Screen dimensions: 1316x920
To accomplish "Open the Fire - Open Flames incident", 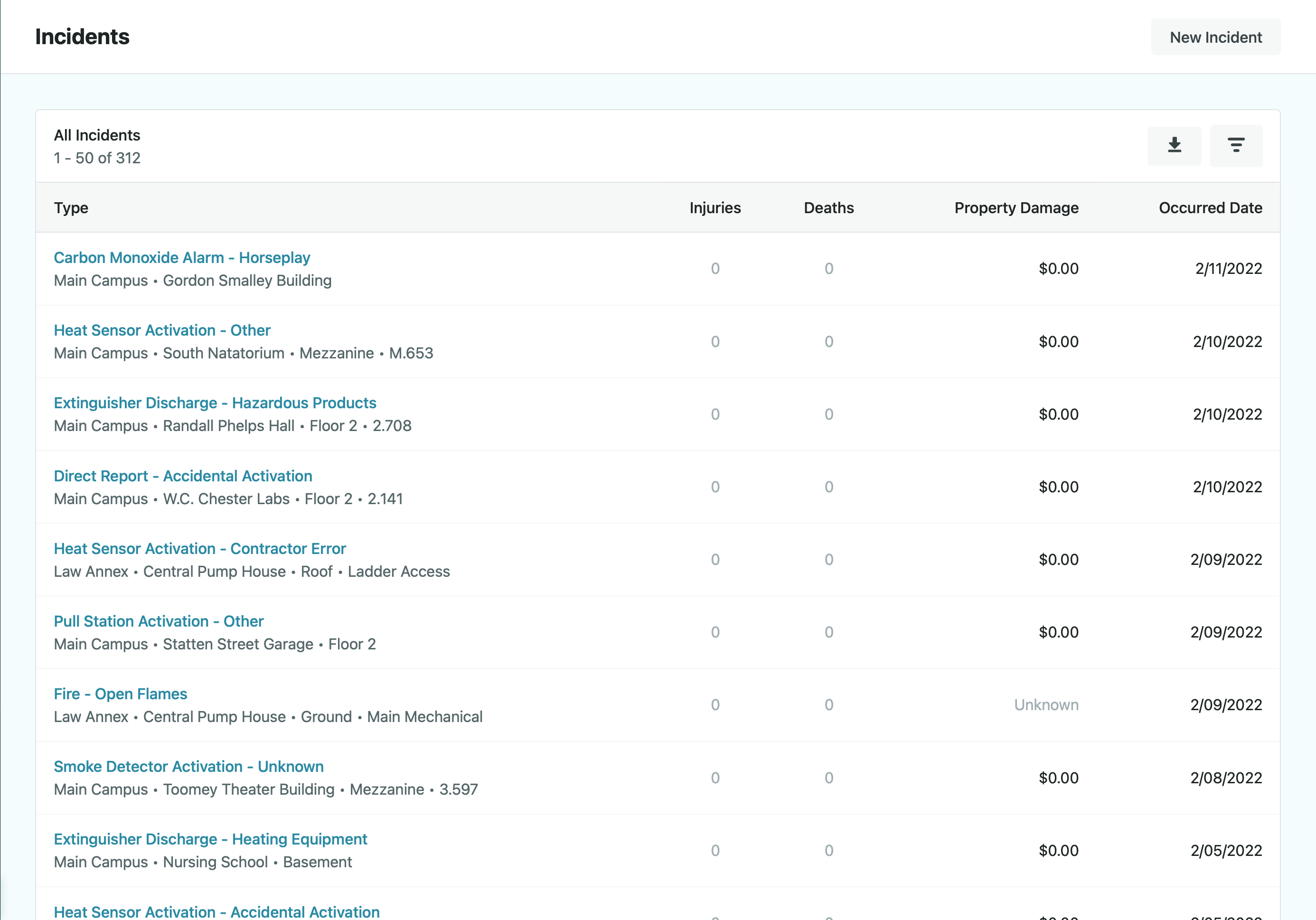I will click(x=121, y=694).
